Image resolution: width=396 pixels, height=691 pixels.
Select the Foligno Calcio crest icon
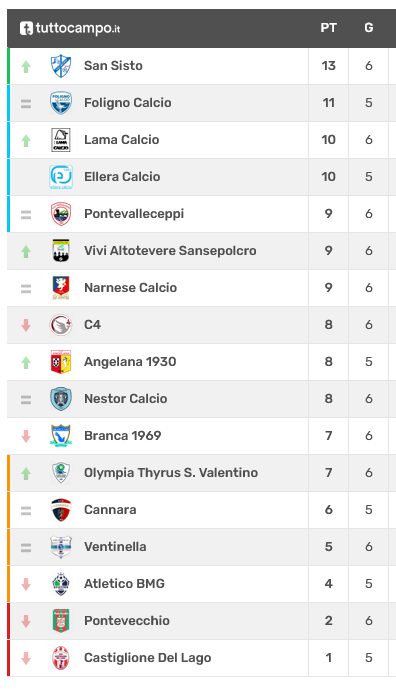[61, 103]
